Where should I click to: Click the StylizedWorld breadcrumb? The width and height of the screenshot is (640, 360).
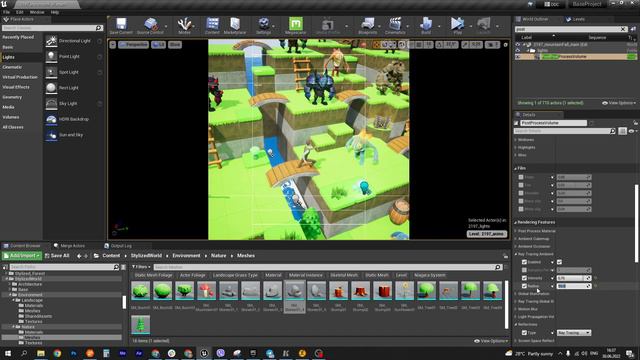(146, 256)
